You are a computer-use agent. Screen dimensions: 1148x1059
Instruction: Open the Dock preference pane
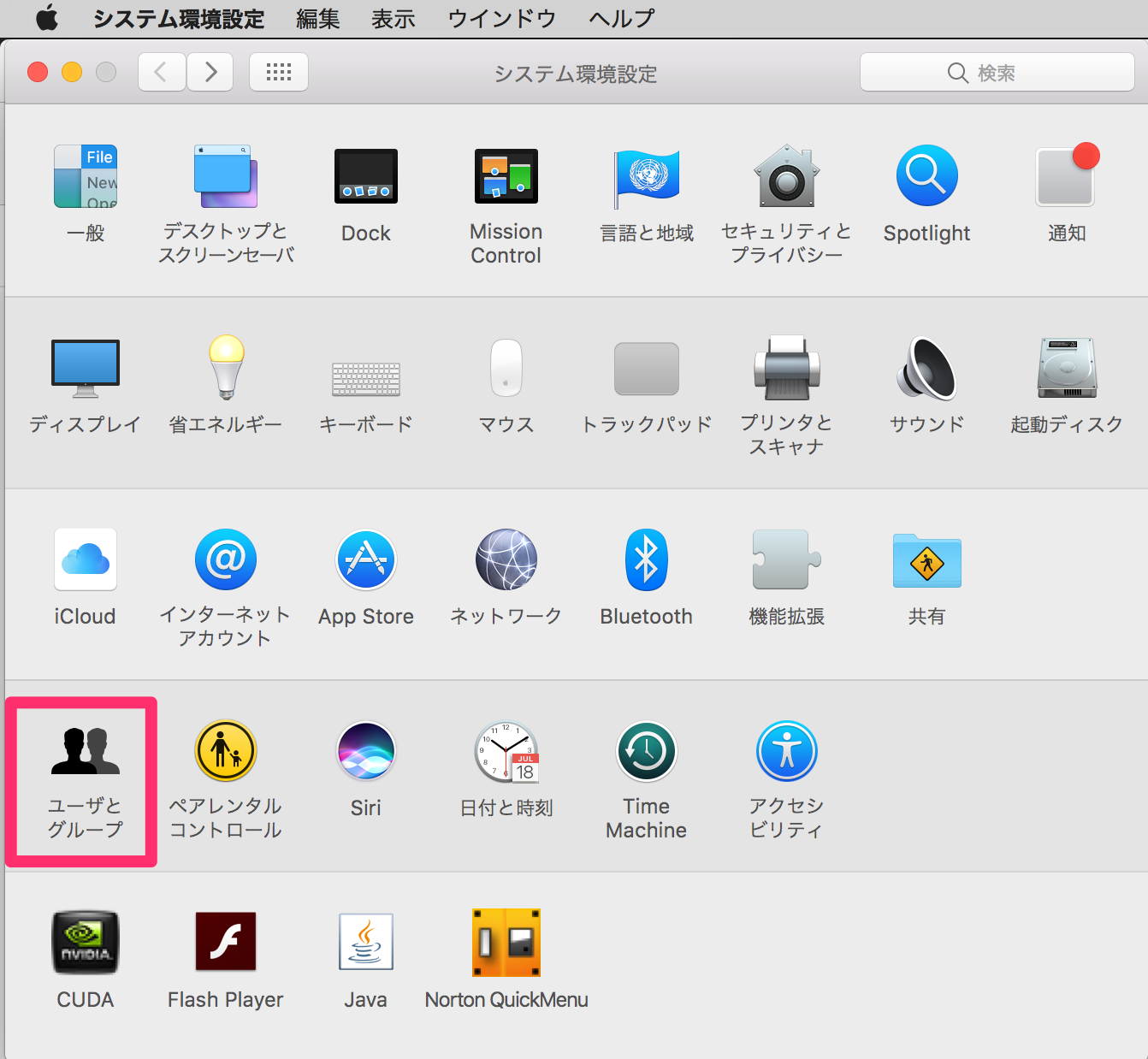(x=366, y=176)
